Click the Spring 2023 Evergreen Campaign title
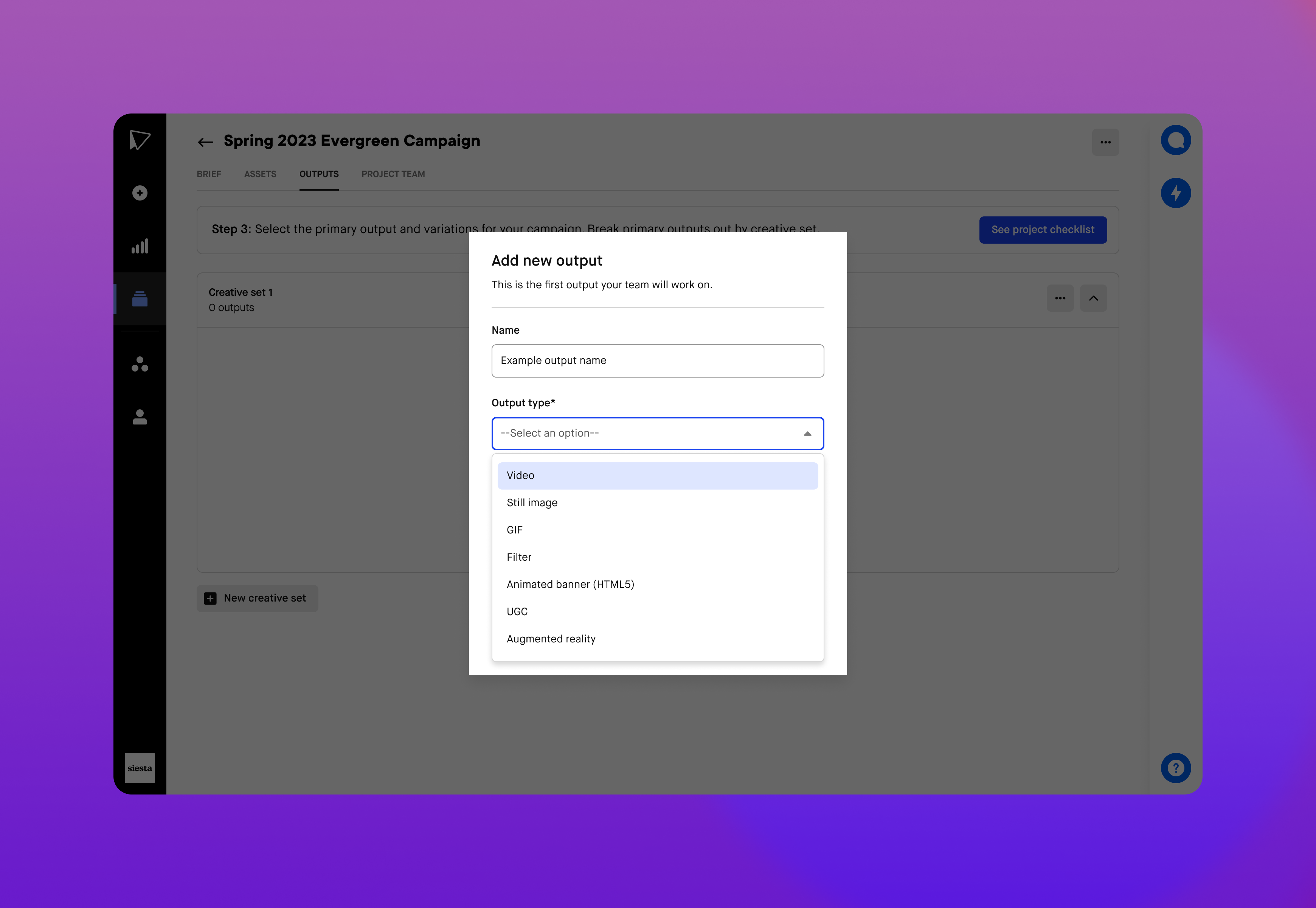The height and width of the screenshot is (908, 1316). pos(351,141)
